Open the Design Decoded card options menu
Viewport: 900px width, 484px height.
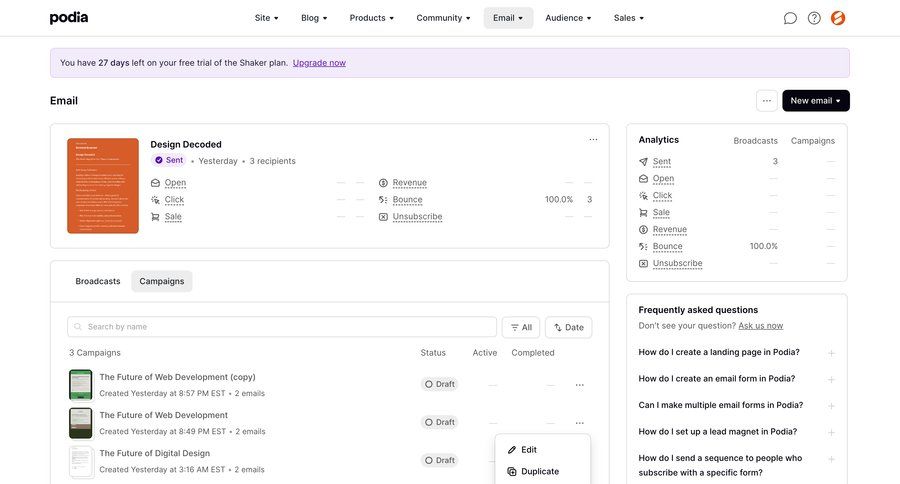[593, 140]
